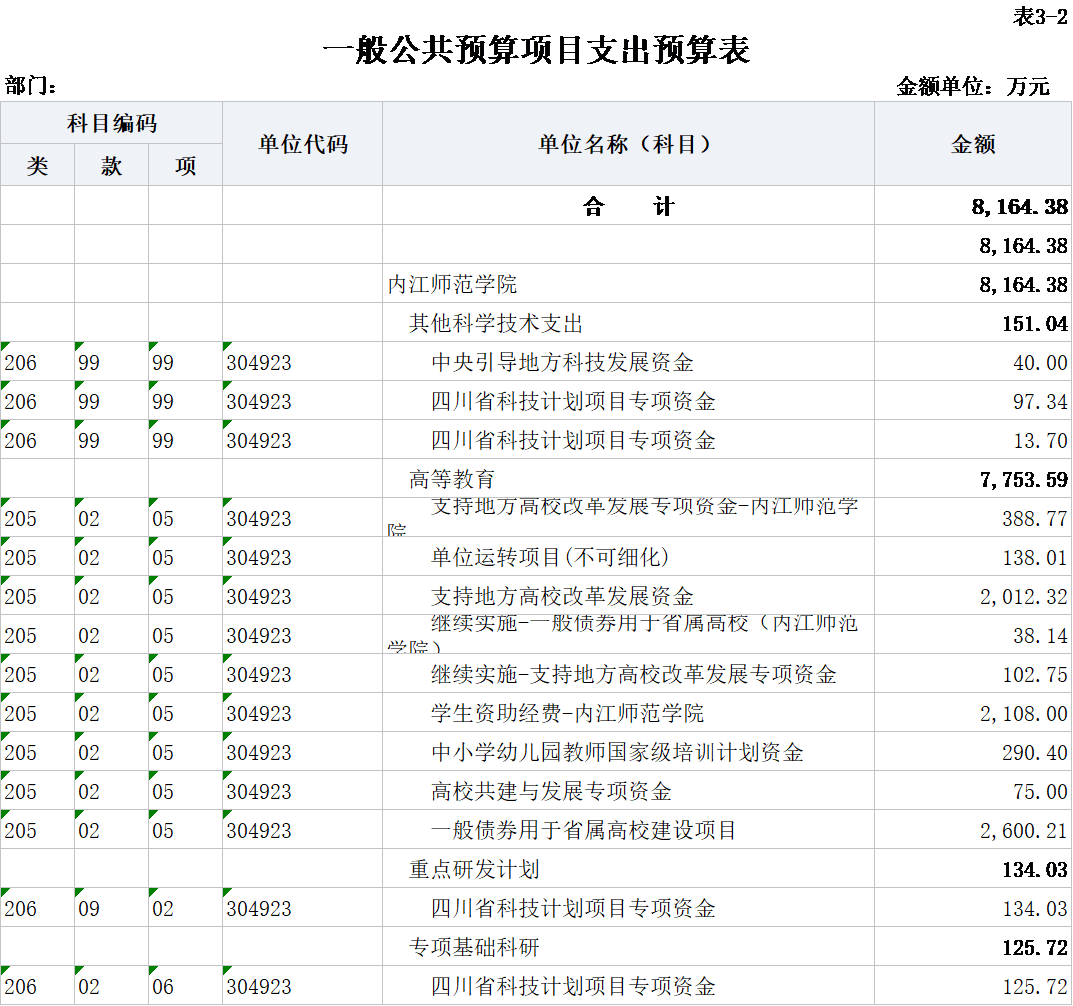Select the 单位代码 column header
1073x1006 pixels.
click(302, 144)
